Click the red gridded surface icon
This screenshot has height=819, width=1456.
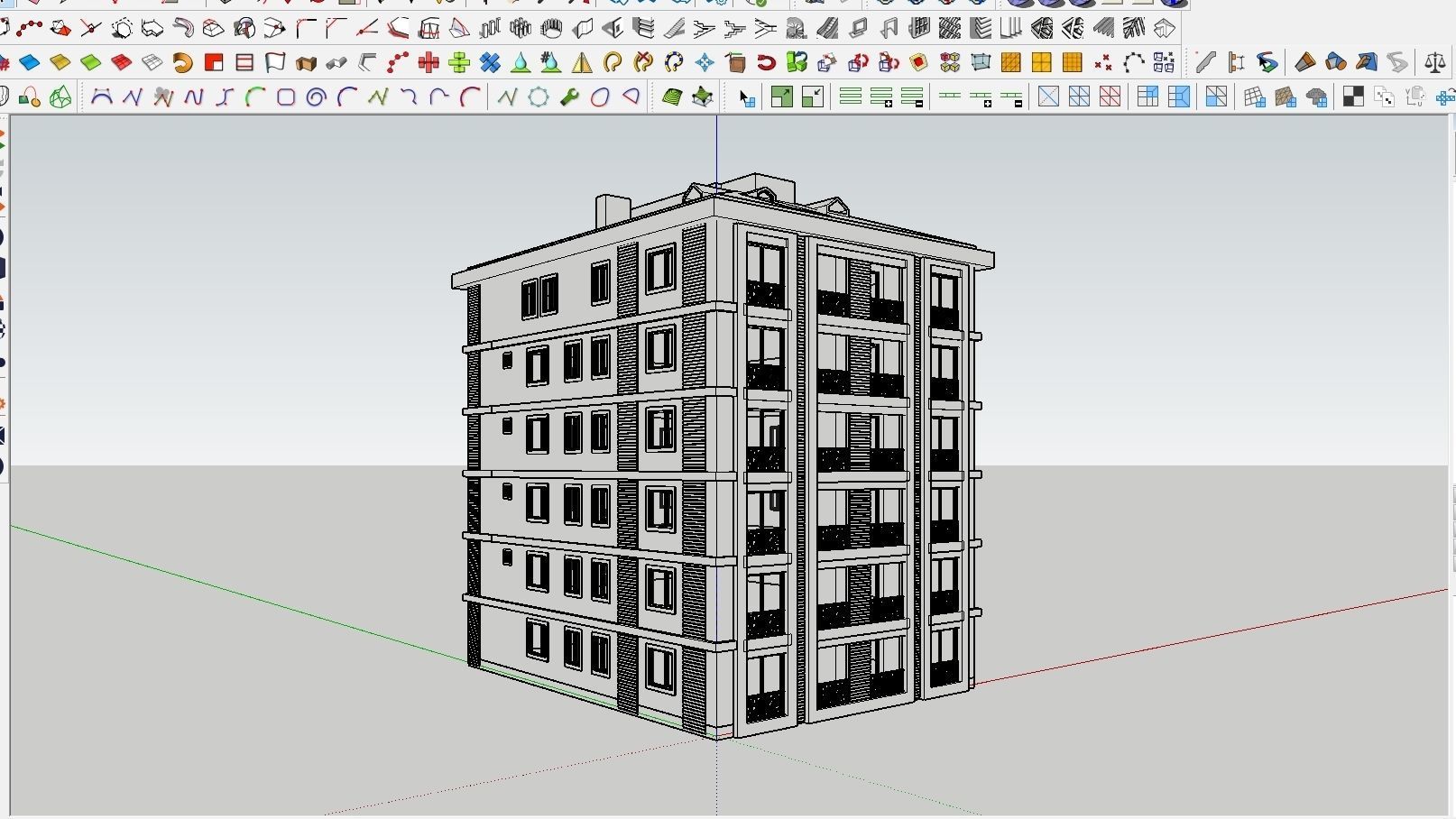(122, 63)
